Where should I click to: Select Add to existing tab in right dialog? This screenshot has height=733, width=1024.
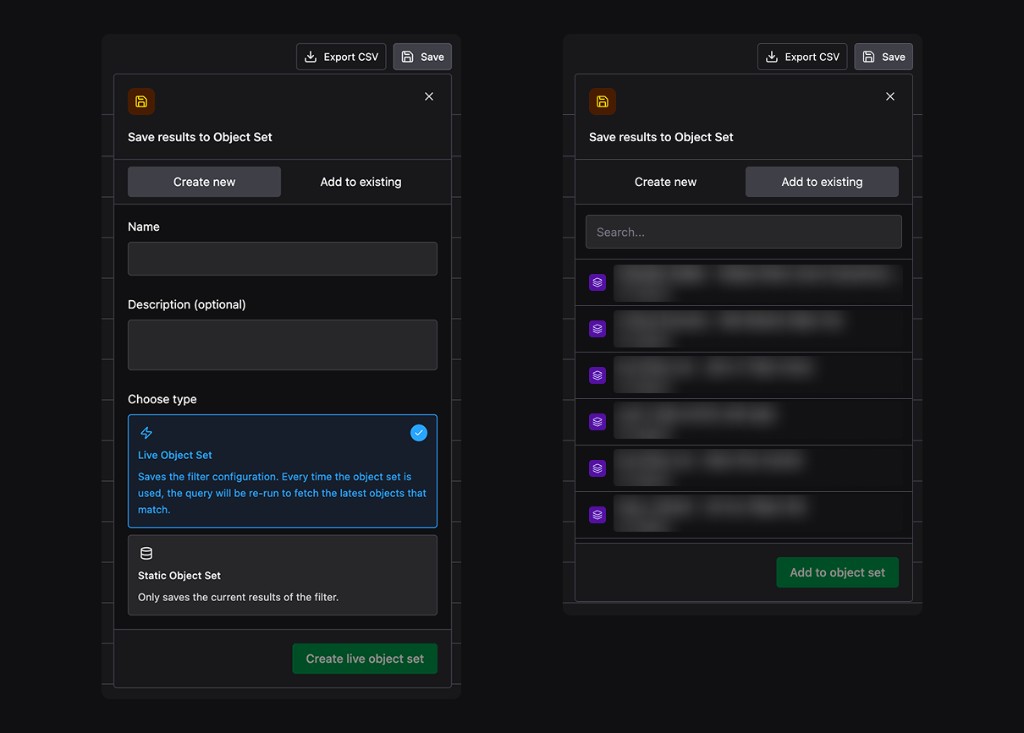click(822, 182)
